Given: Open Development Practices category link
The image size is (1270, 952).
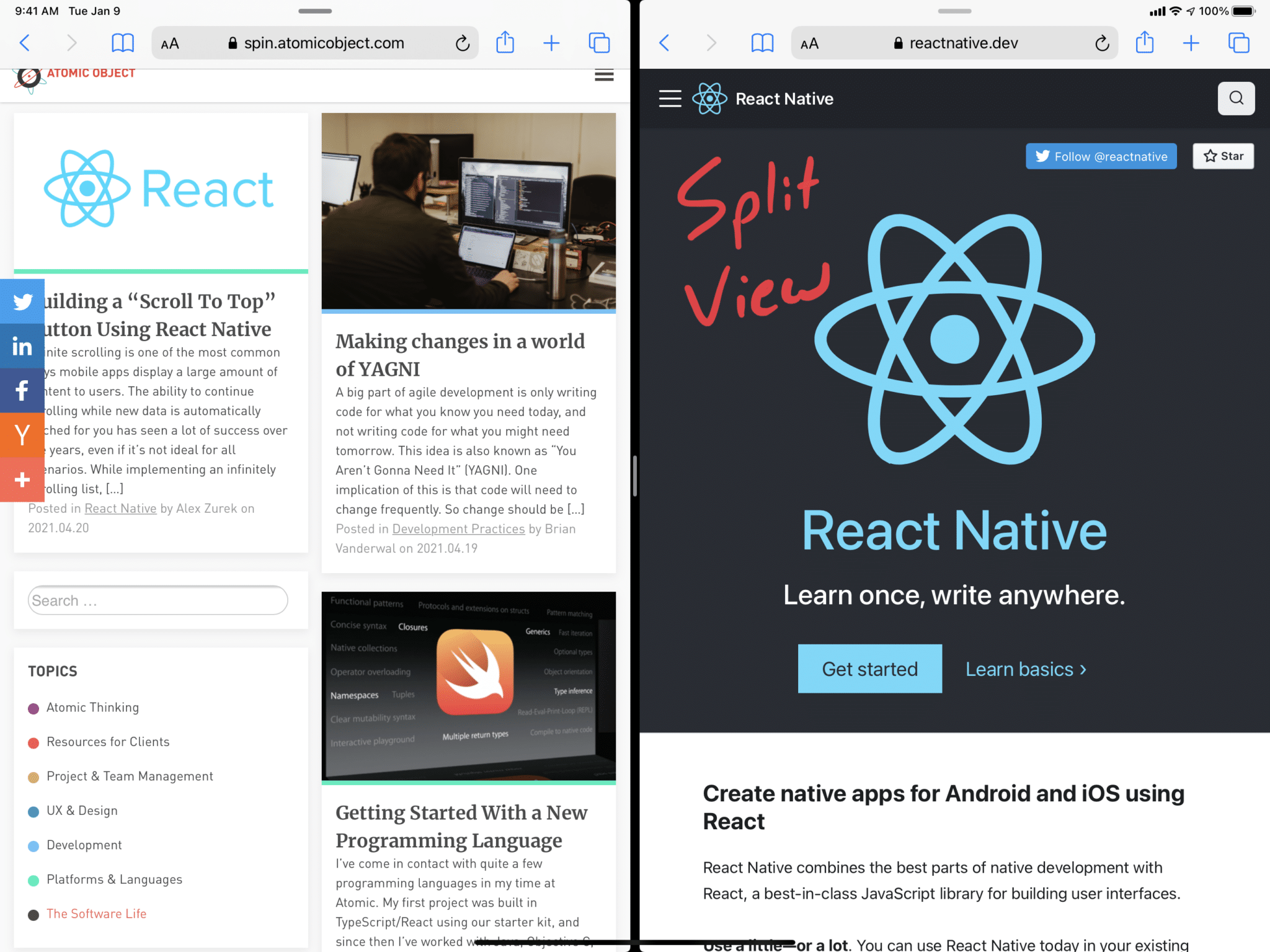Looking at the screenshot, I should coord(458,529).
